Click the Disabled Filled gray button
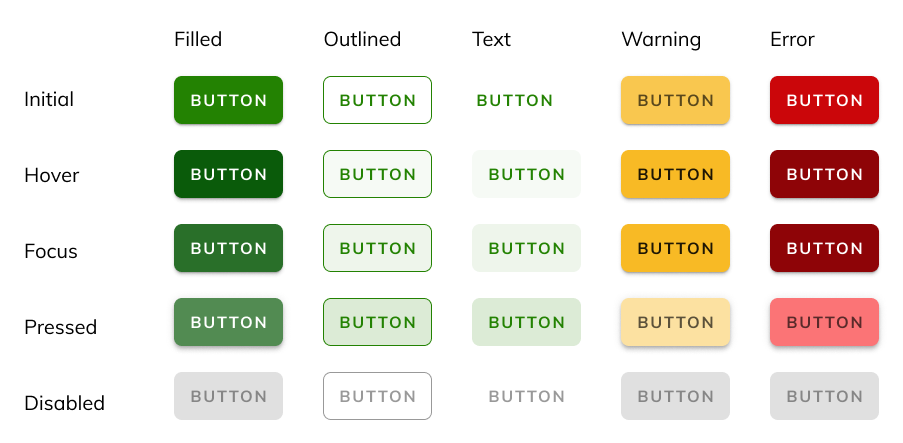Image resolution: width=903 pixels, height=443 pixels. 228,396
